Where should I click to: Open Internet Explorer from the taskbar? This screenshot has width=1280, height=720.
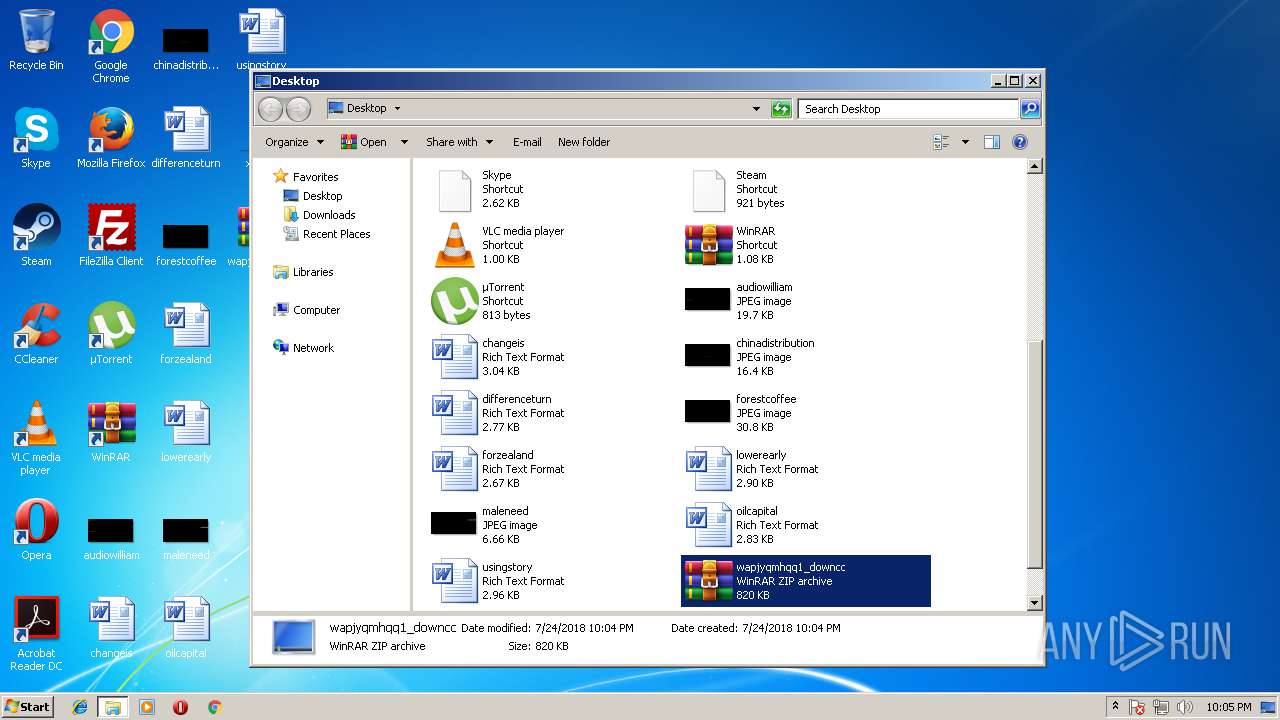click(80, 707)
